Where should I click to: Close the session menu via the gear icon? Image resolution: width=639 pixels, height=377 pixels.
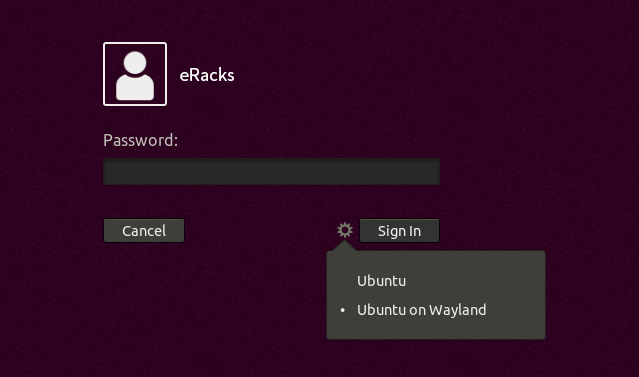click(345, 230)
